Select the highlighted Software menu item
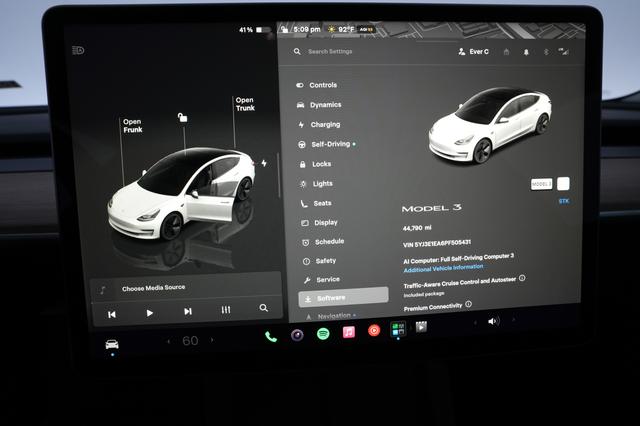Screen dimensions: 640x426 343,297
